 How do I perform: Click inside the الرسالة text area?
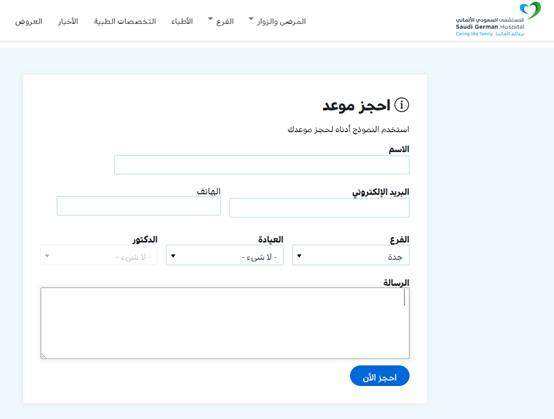(225, 323)
